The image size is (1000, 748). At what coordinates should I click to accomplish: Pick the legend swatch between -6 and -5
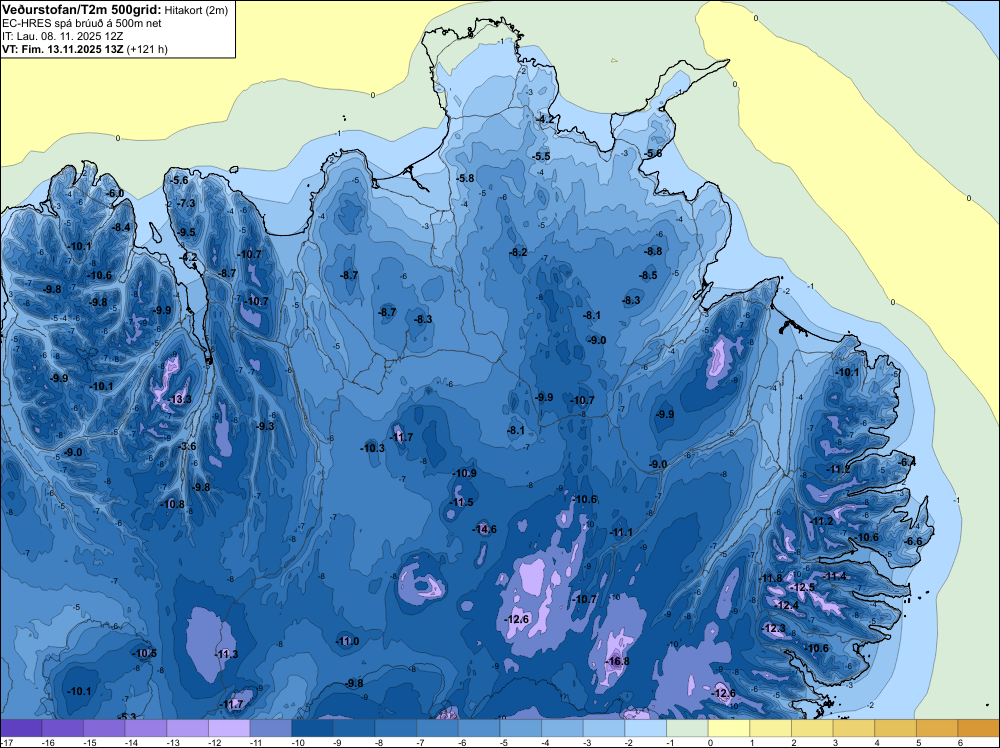pos(479,728)
